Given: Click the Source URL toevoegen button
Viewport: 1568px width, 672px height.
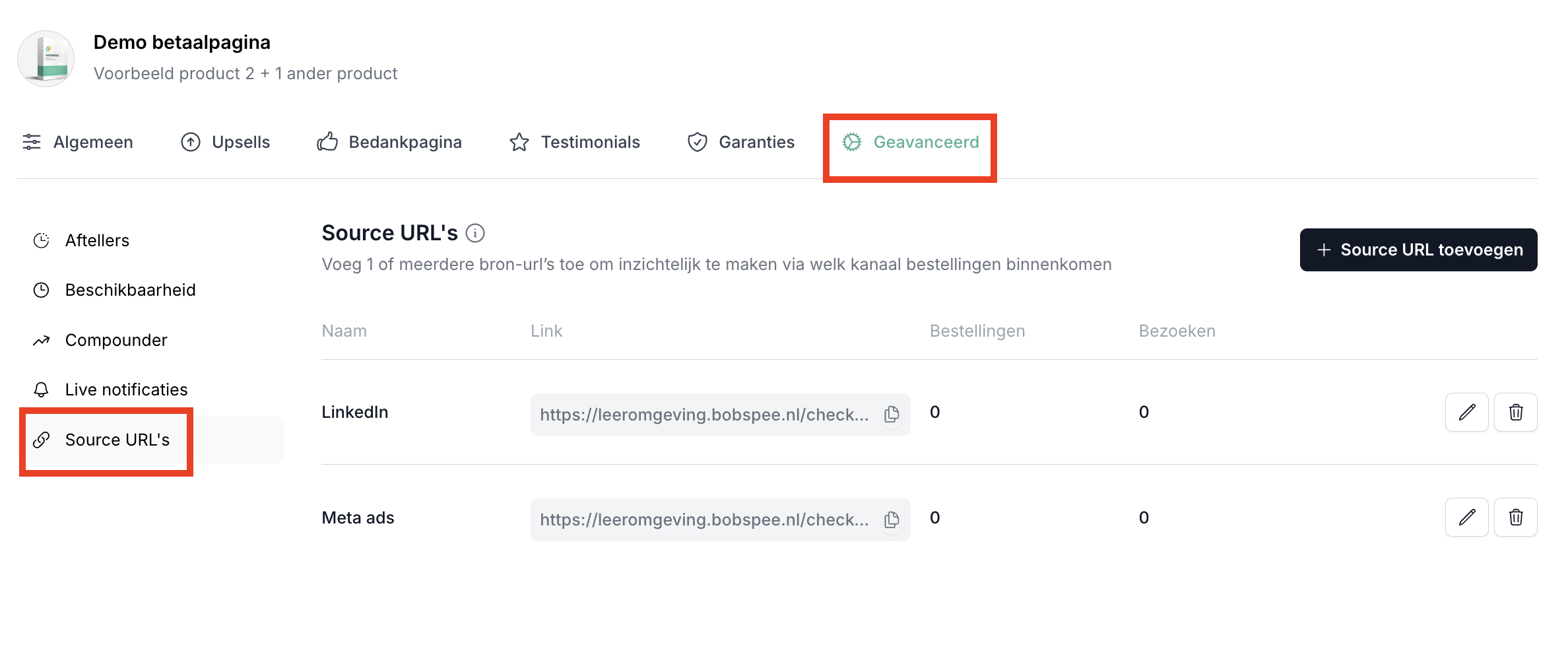Looking at the screenshot, I should point(1418,250).
